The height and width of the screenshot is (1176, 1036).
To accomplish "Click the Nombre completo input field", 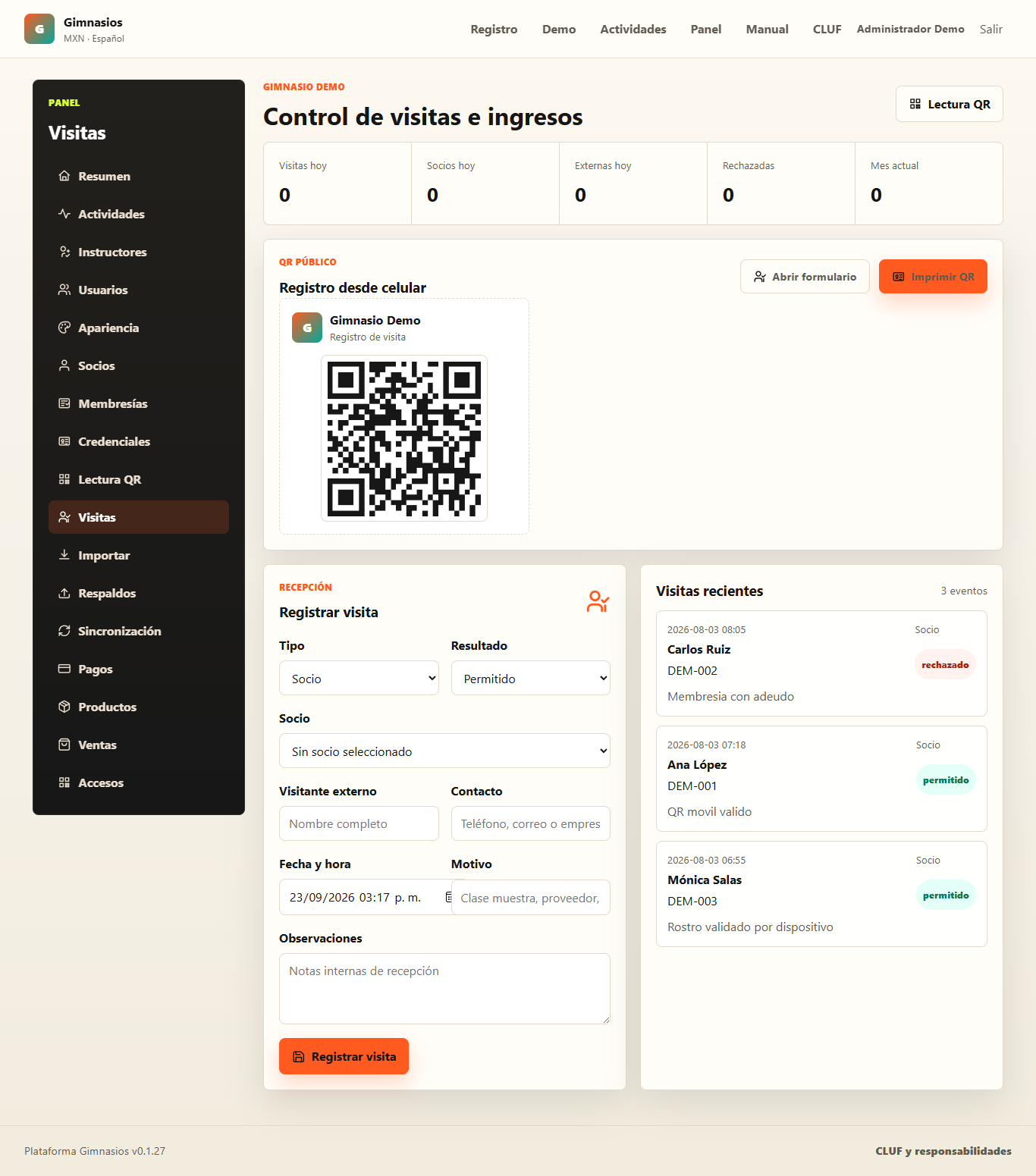I will coord(359,823).
